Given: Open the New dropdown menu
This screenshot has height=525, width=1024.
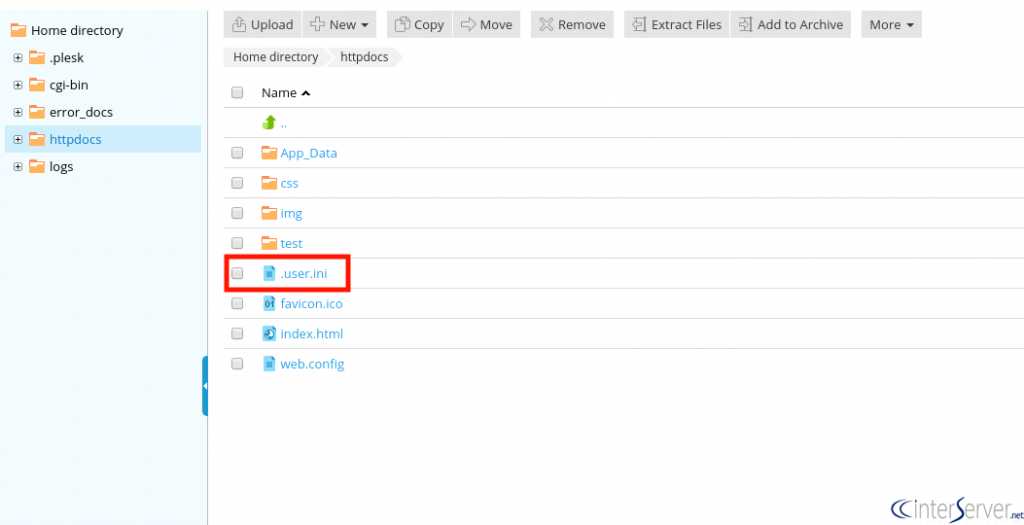Looking at the screenshot, I should coord(340,25).
